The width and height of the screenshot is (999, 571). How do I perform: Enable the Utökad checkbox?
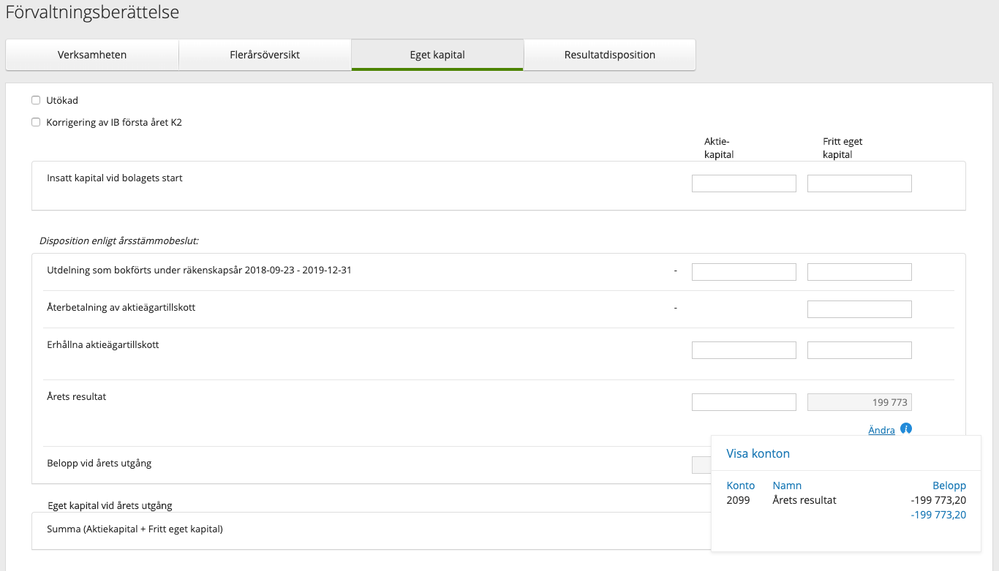[36, 100]
